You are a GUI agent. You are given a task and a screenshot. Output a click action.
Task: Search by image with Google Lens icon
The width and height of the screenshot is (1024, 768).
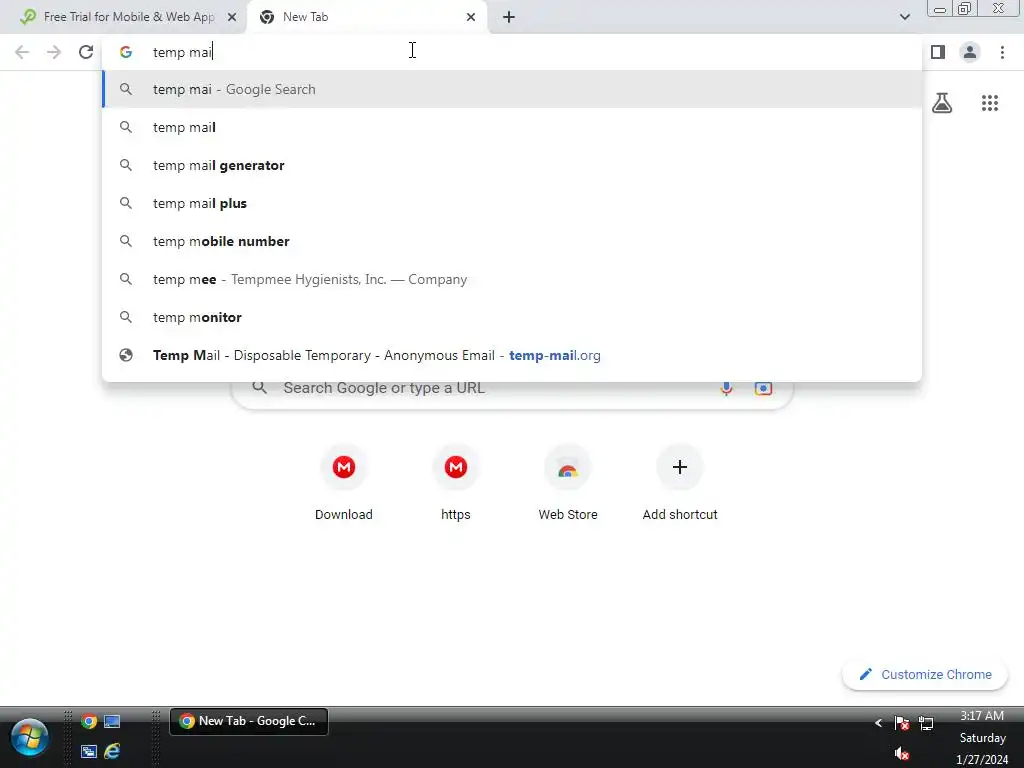click(763, 389)
